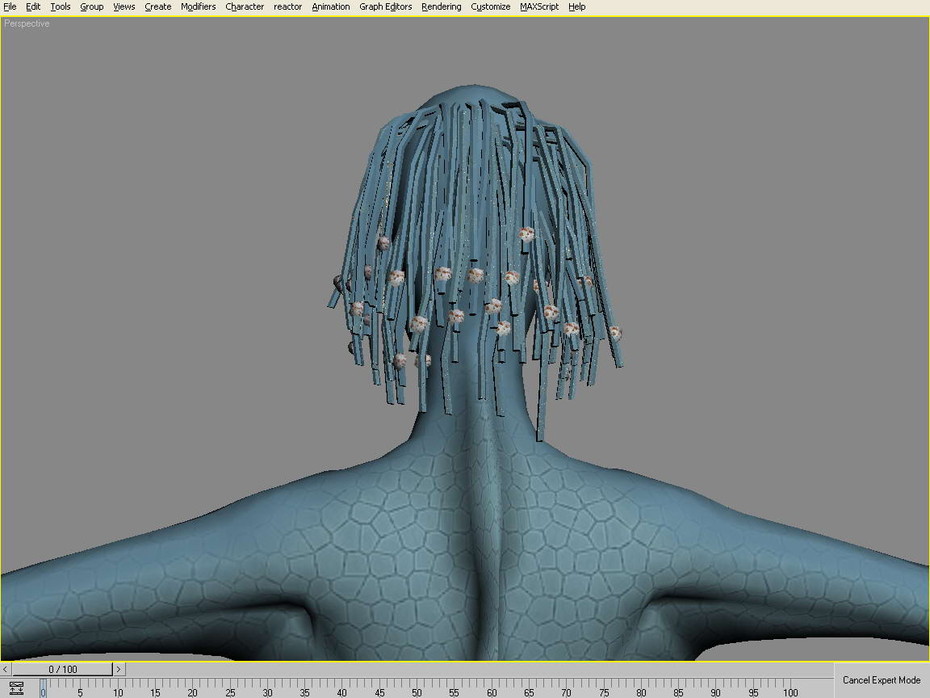Open the Views menu
Image resolution: width=930 pixels, height=698 pixels.
click(124, 7)
